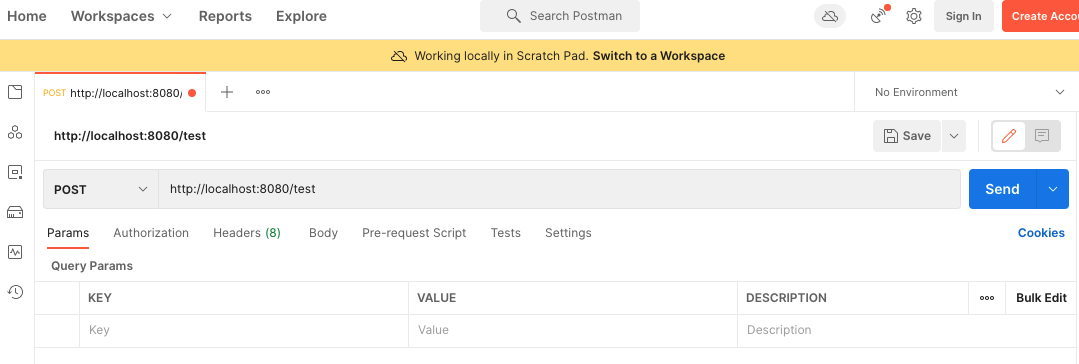The image size is (1079, 364).
Task: Open the settings gear icon
Action: (x=914, y=17)
